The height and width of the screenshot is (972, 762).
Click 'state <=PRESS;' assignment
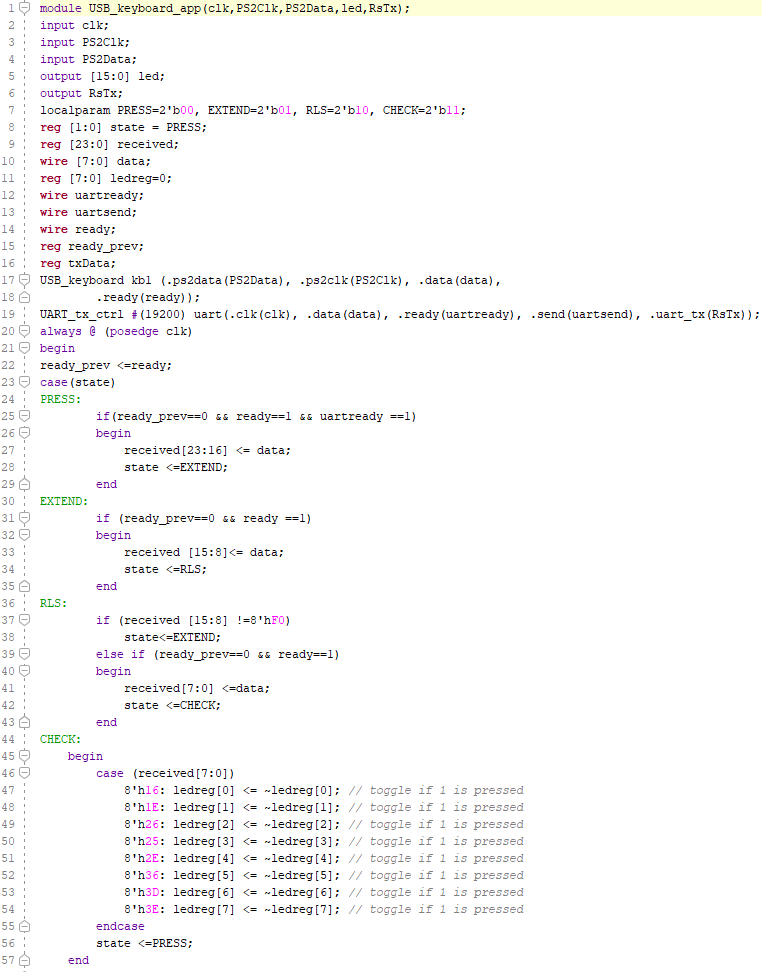click(144, 943)
